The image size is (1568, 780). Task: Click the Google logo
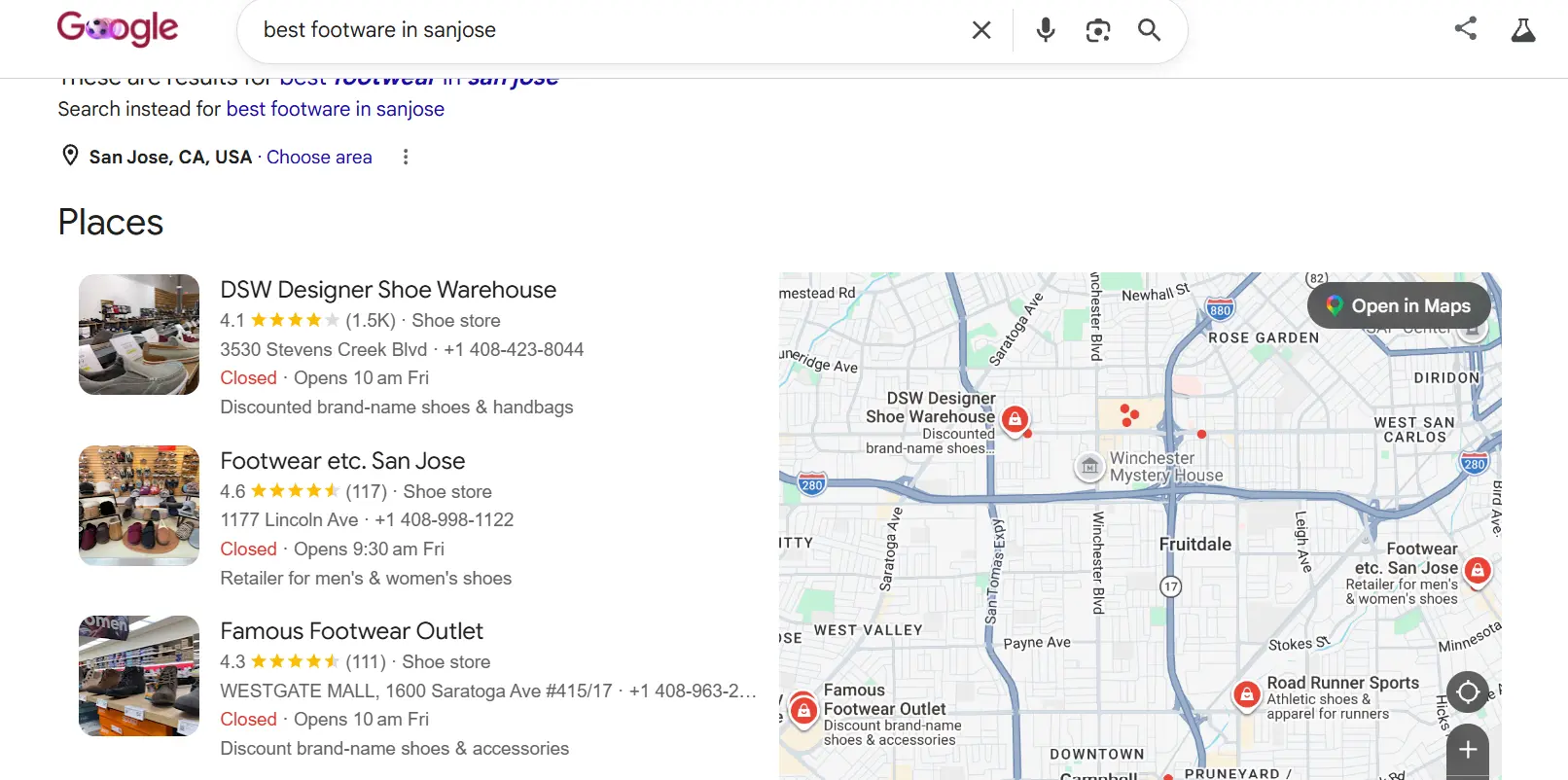118,28
